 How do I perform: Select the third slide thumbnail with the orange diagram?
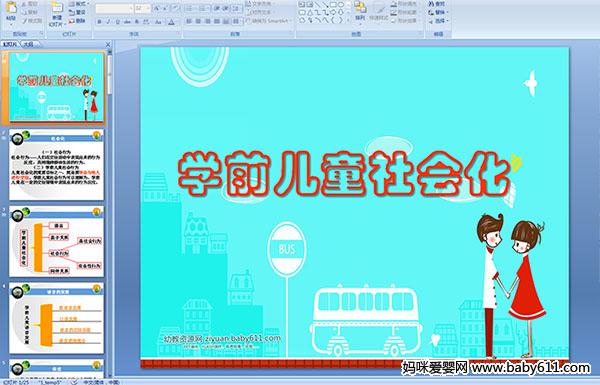pyautogui.click(x=56, y=242)
